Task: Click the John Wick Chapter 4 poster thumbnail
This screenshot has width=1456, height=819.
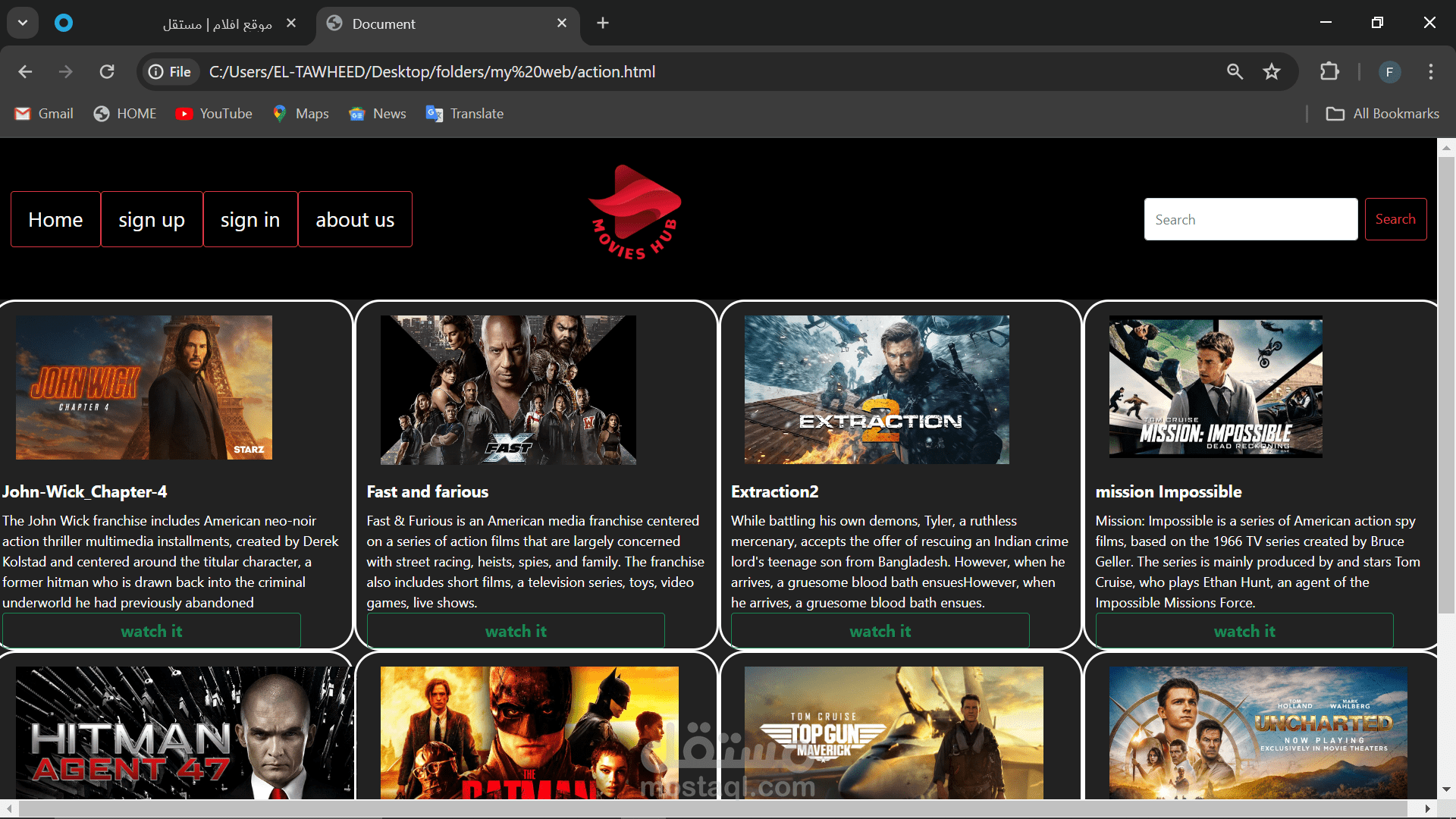Action: (x=144, y=388)
